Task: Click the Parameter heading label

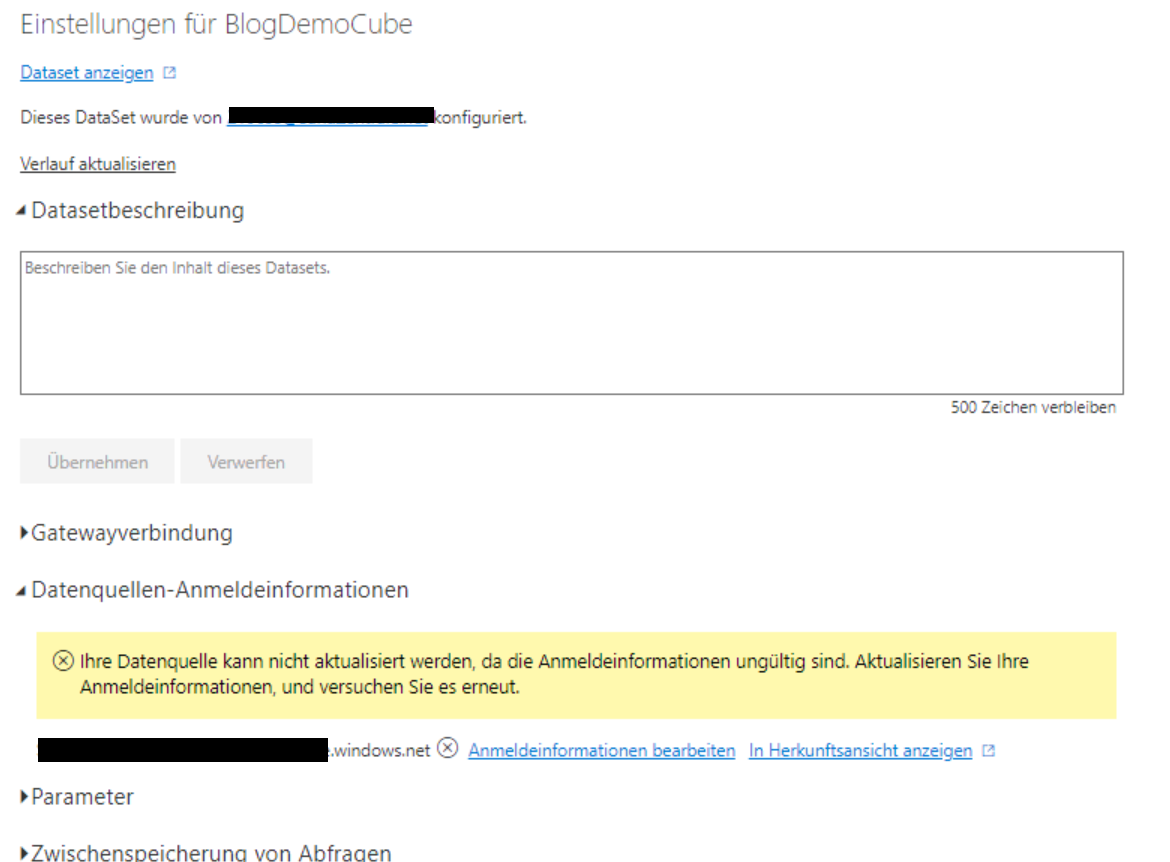Action: click(82, 797)
